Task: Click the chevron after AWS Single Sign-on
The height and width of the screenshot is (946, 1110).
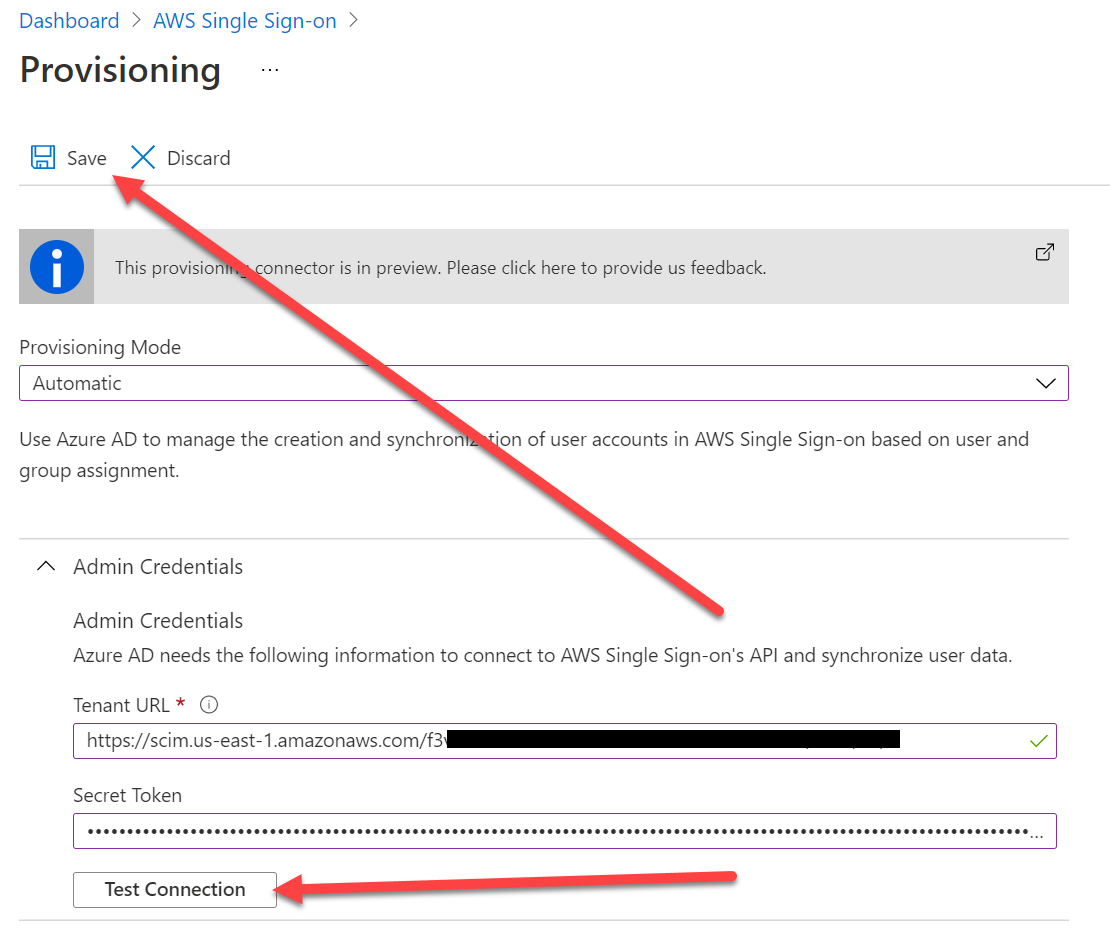Action: (353, 21)
